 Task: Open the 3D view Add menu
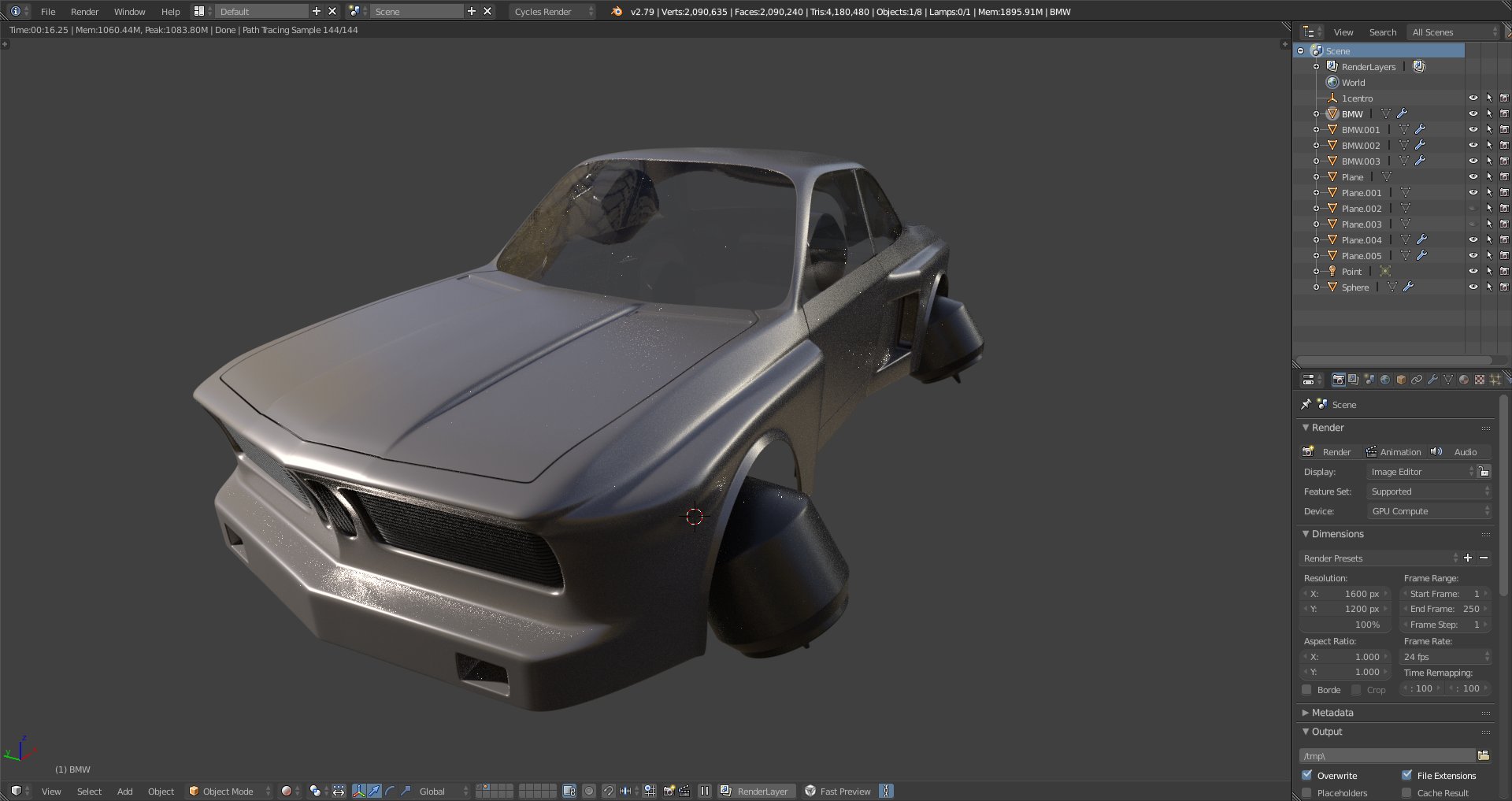(124, 791)
